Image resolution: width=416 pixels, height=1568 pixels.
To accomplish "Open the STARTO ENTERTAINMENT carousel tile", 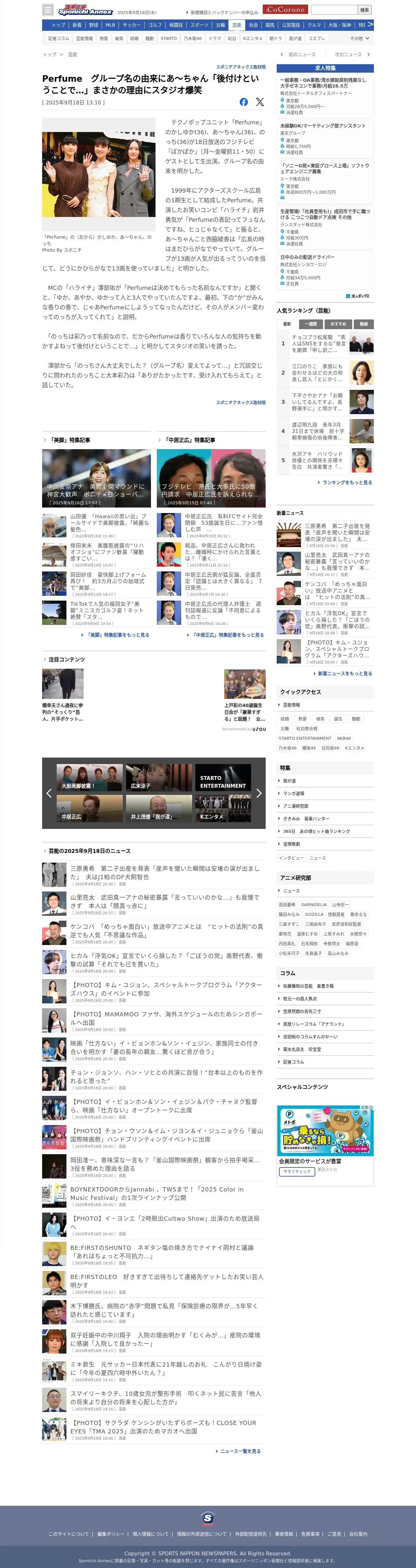I will 223,777.
